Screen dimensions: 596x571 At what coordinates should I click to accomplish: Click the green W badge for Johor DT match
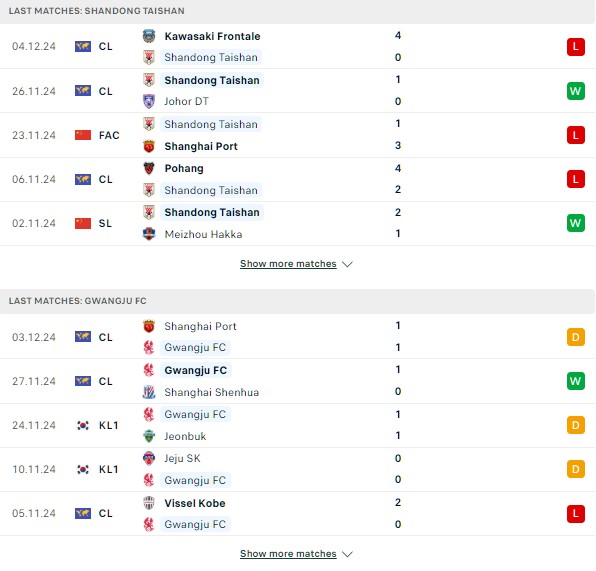pos(575,91)
